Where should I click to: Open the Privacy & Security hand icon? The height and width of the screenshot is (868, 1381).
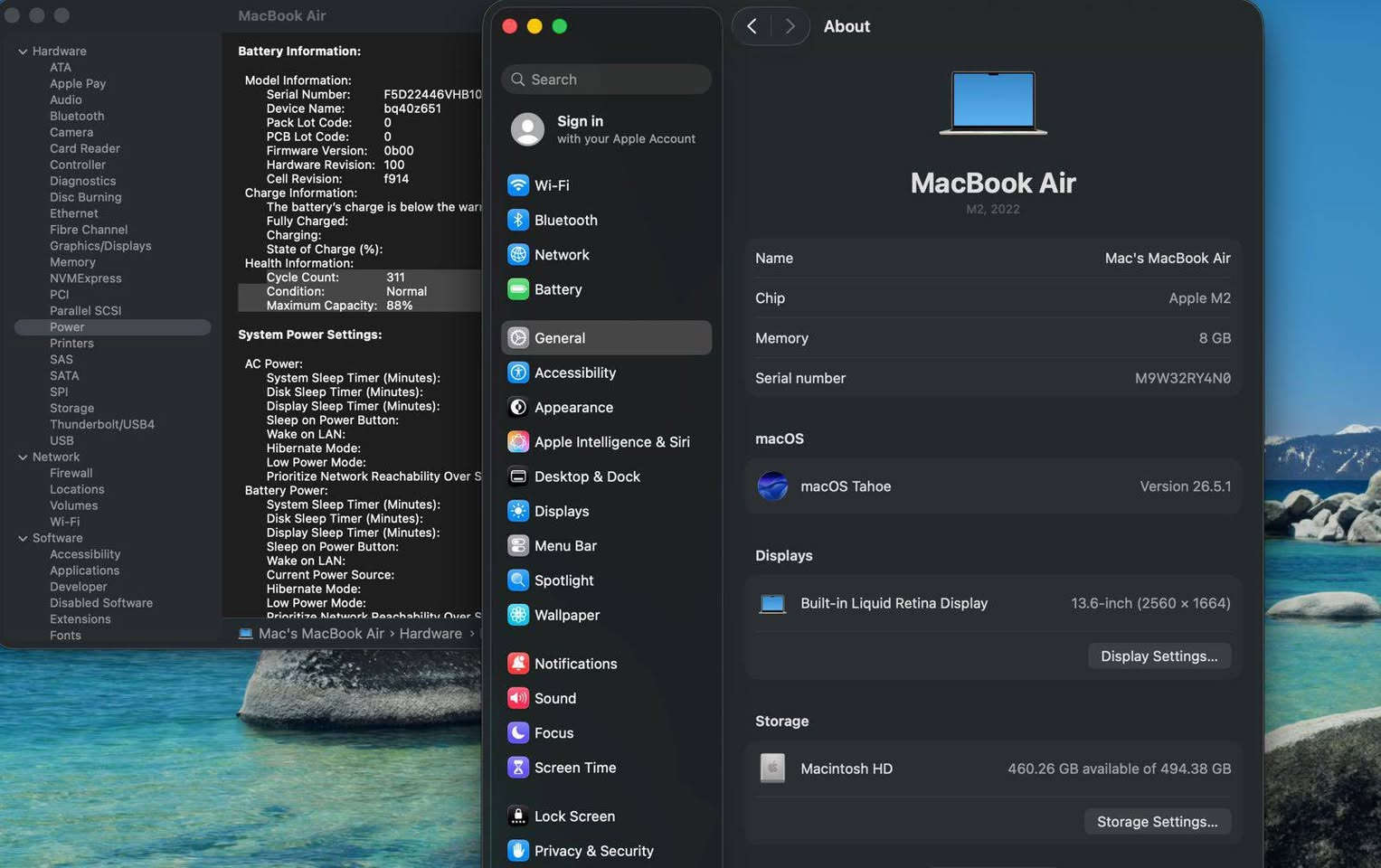point(518,851)
